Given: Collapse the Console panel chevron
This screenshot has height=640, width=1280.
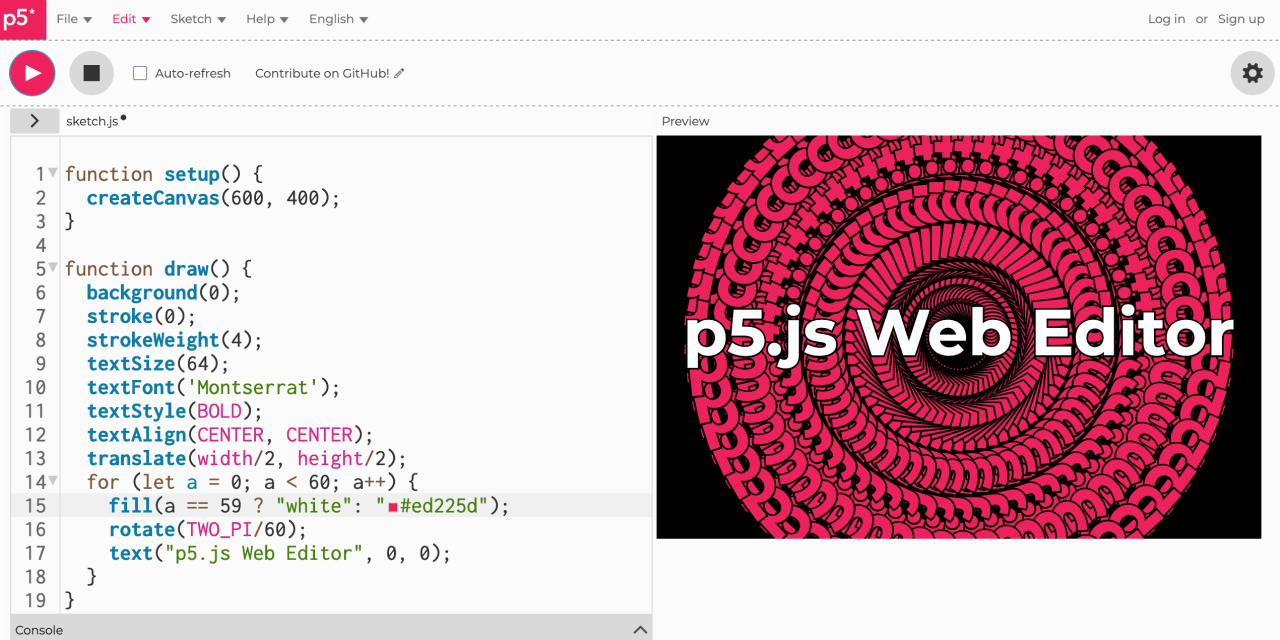Looking at the screenshot, I should 640,630.
